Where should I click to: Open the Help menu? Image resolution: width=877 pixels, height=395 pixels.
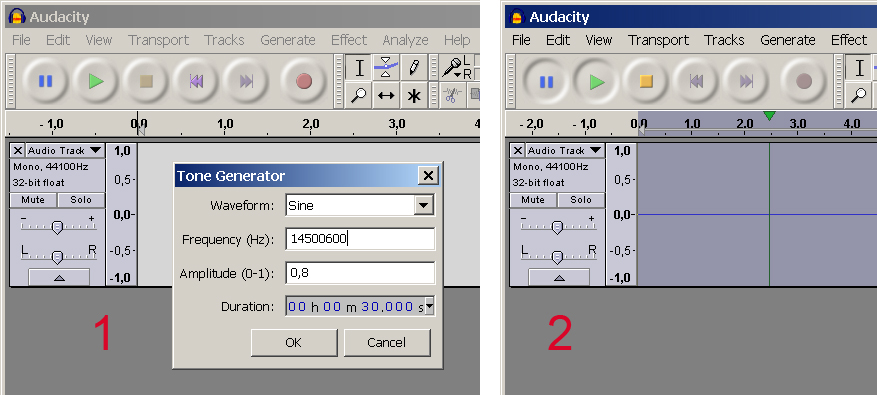click(457, 40)
